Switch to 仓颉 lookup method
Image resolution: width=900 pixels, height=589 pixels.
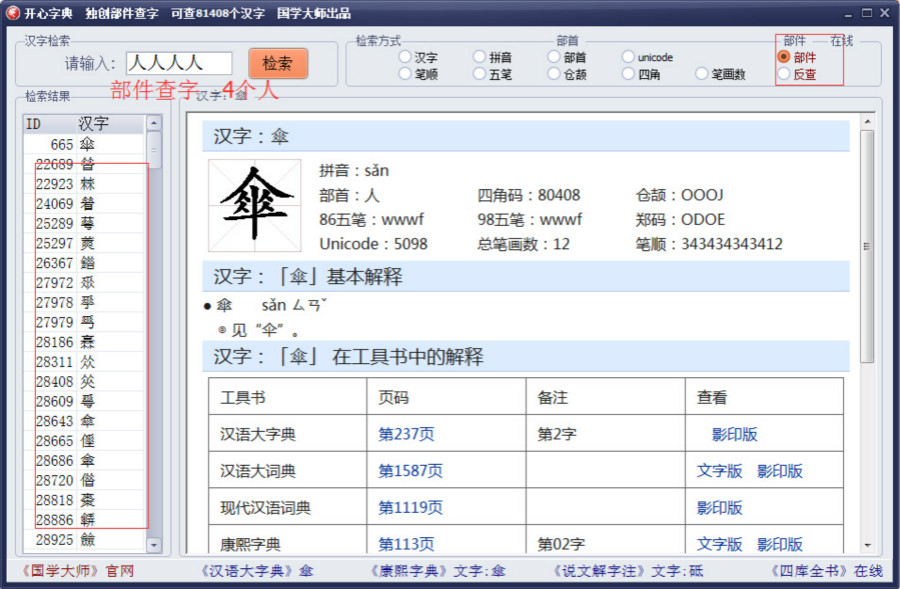click(554, 74)
